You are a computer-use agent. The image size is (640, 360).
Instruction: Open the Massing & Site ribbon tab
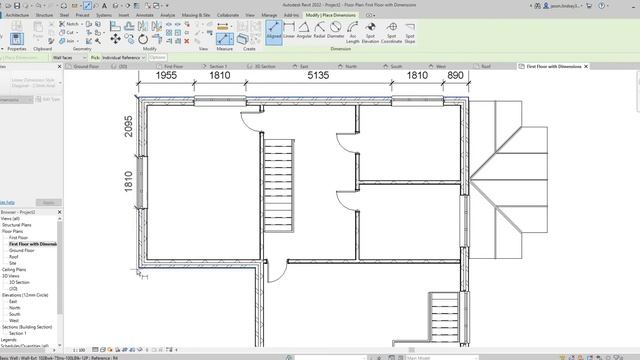click(196, 15)
